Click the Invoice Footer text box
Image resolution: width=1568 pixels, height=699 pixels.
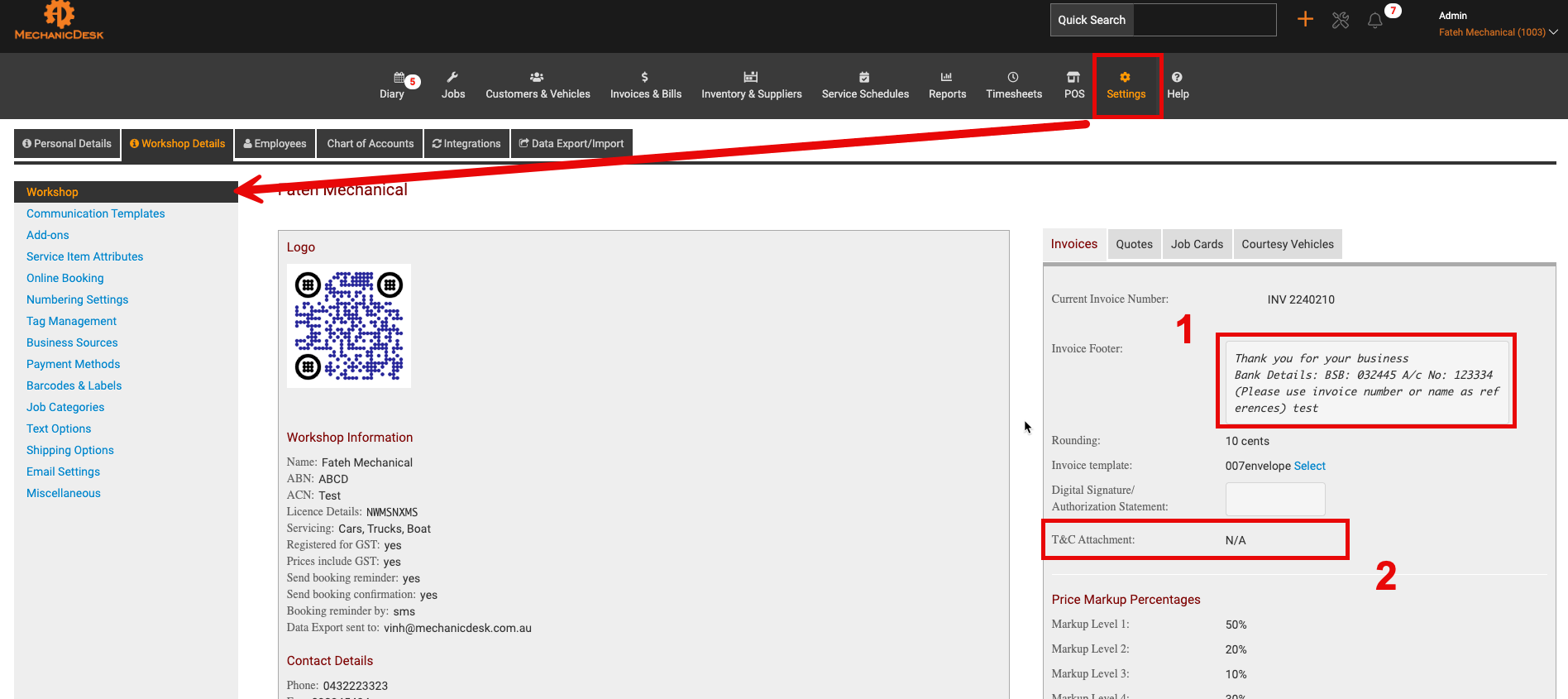tap(1367, 382)
